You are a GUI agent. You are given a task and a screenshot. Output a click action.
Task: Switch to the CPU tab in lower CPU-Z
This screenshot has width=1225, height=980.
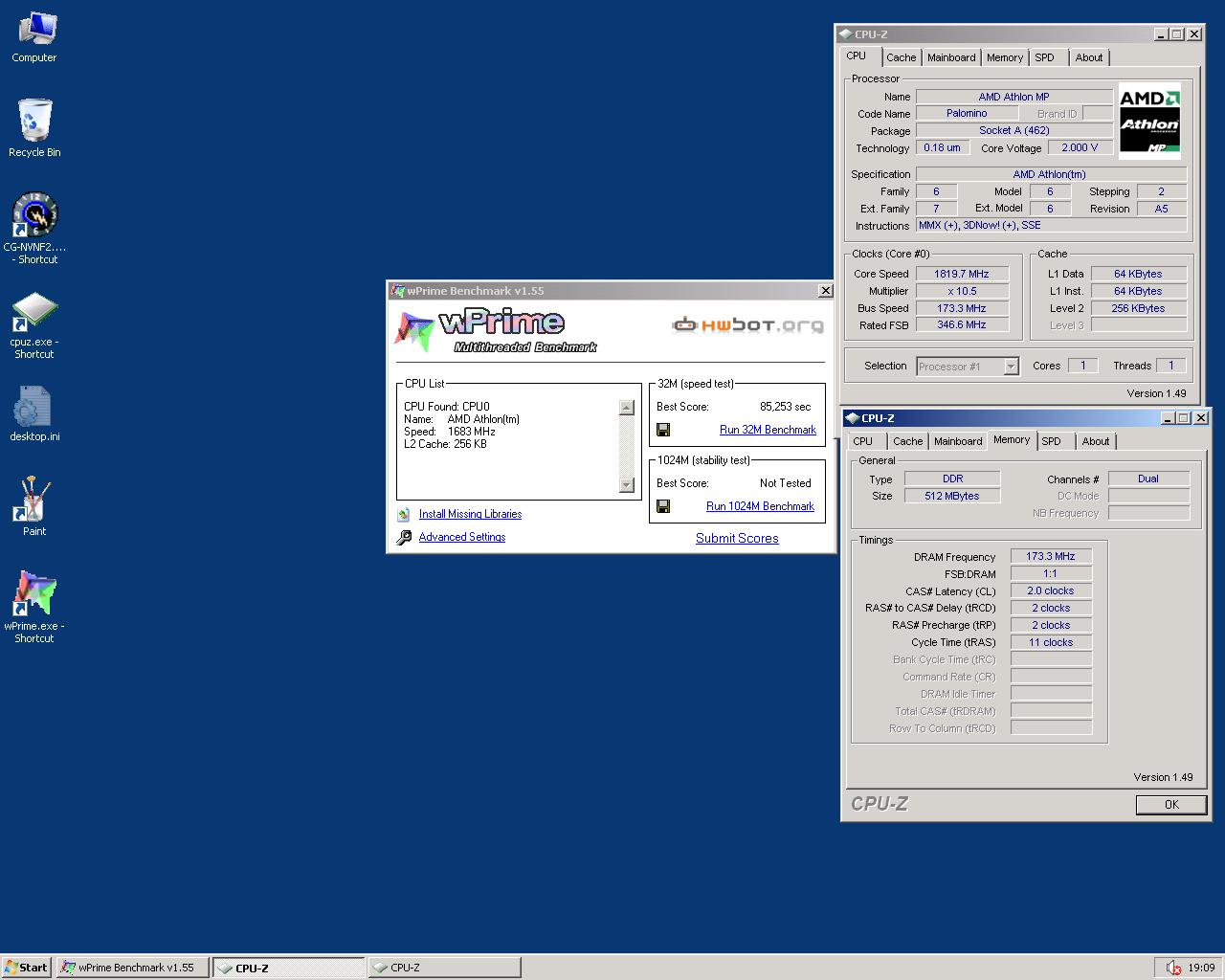coord(863,441)
